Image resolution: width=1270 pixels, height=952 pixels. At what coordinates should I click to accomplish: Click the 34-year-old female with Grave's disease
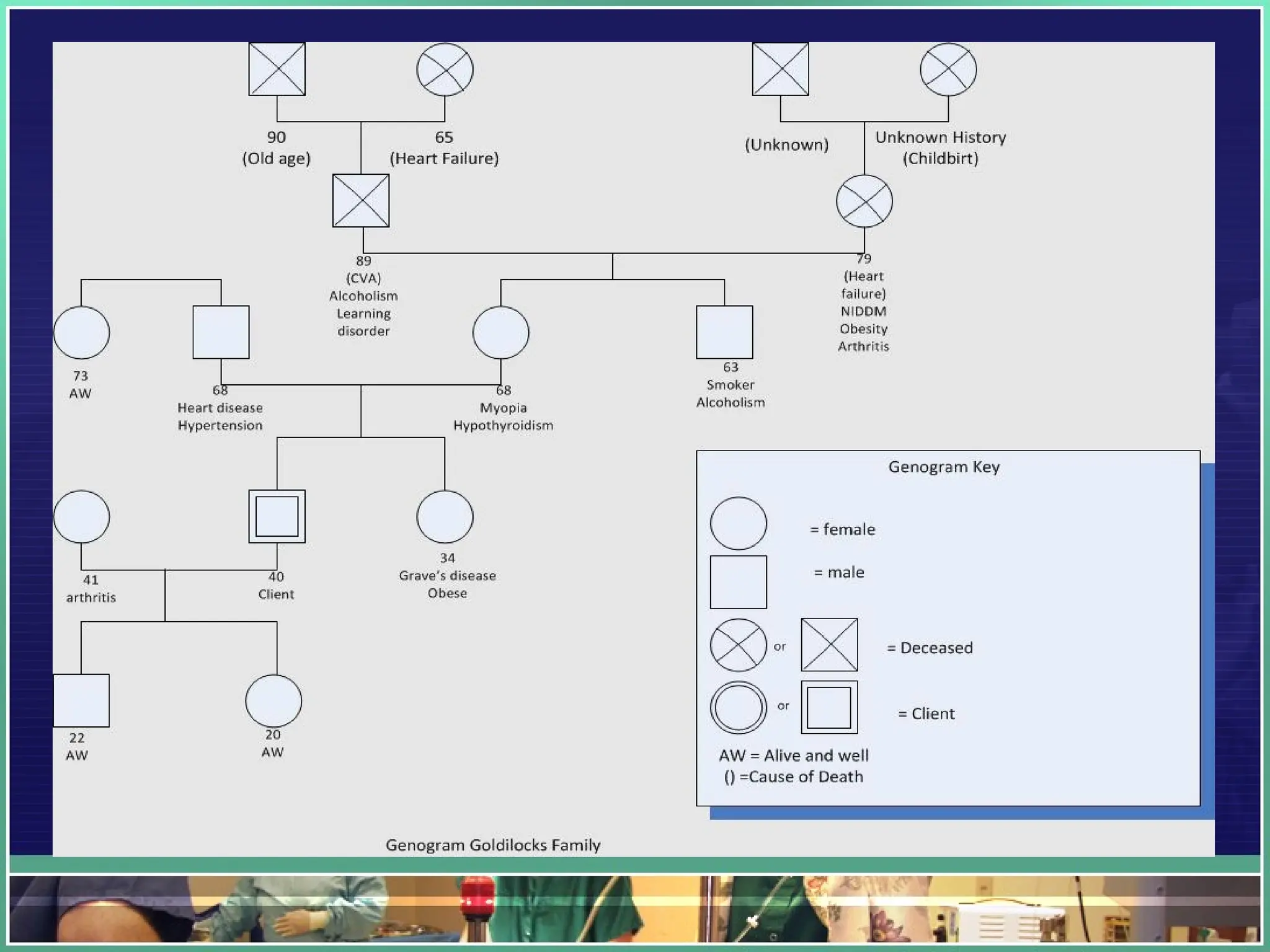coord(445,516)
